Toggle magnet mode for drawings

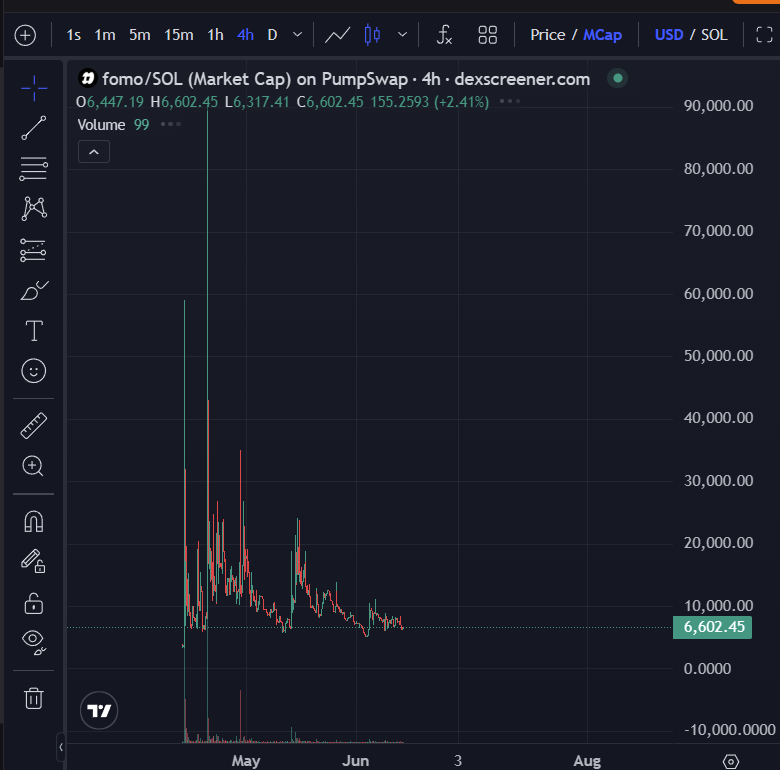pos(34,522)
